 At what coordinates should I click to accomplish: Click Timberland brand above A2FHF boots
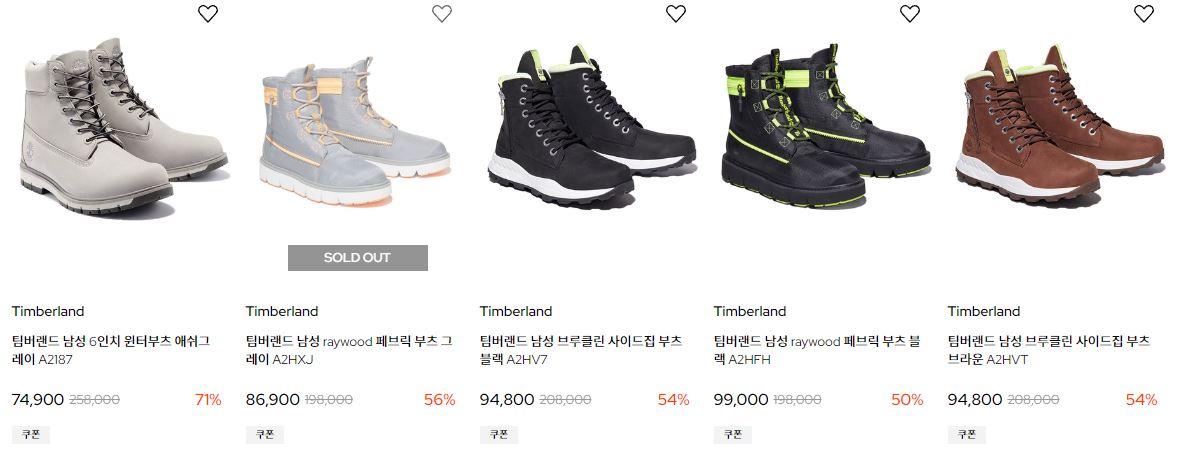click(x=750, y=311)
